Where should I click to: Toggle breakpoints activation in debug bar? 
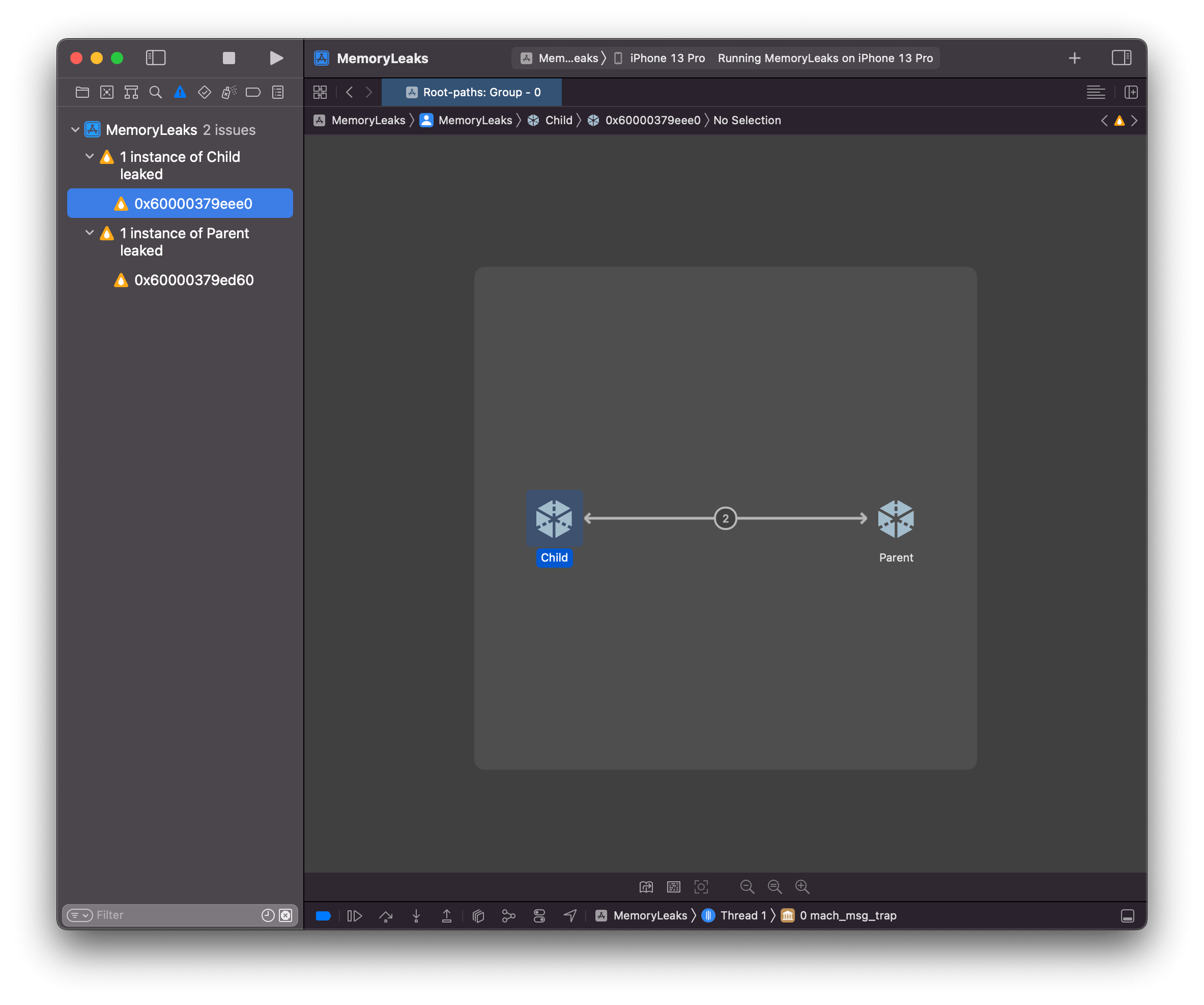point(323,916)
